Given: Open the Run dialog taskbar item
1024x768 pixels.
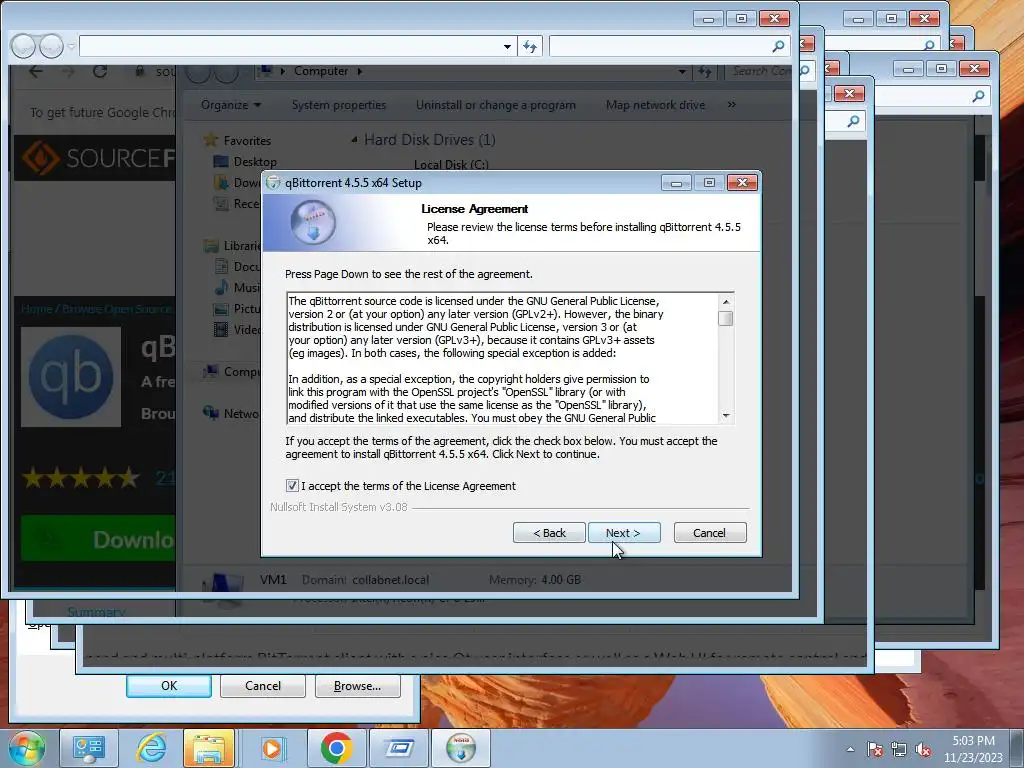Looking at the screenshot, I should (x=399, y=748).
